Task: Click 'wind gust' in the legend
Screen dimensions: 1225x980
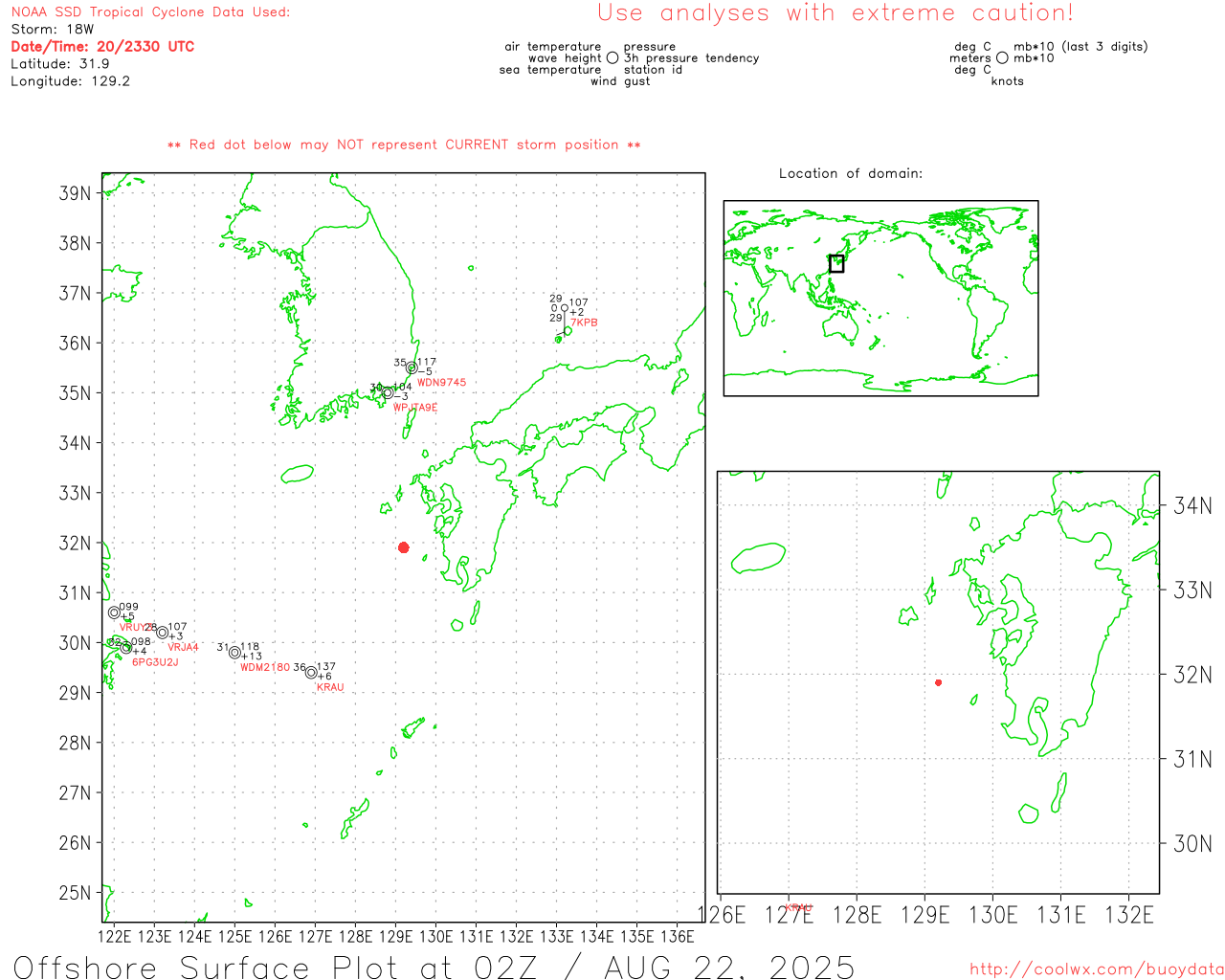Action: pyautogui.click(x=620, y=81)
